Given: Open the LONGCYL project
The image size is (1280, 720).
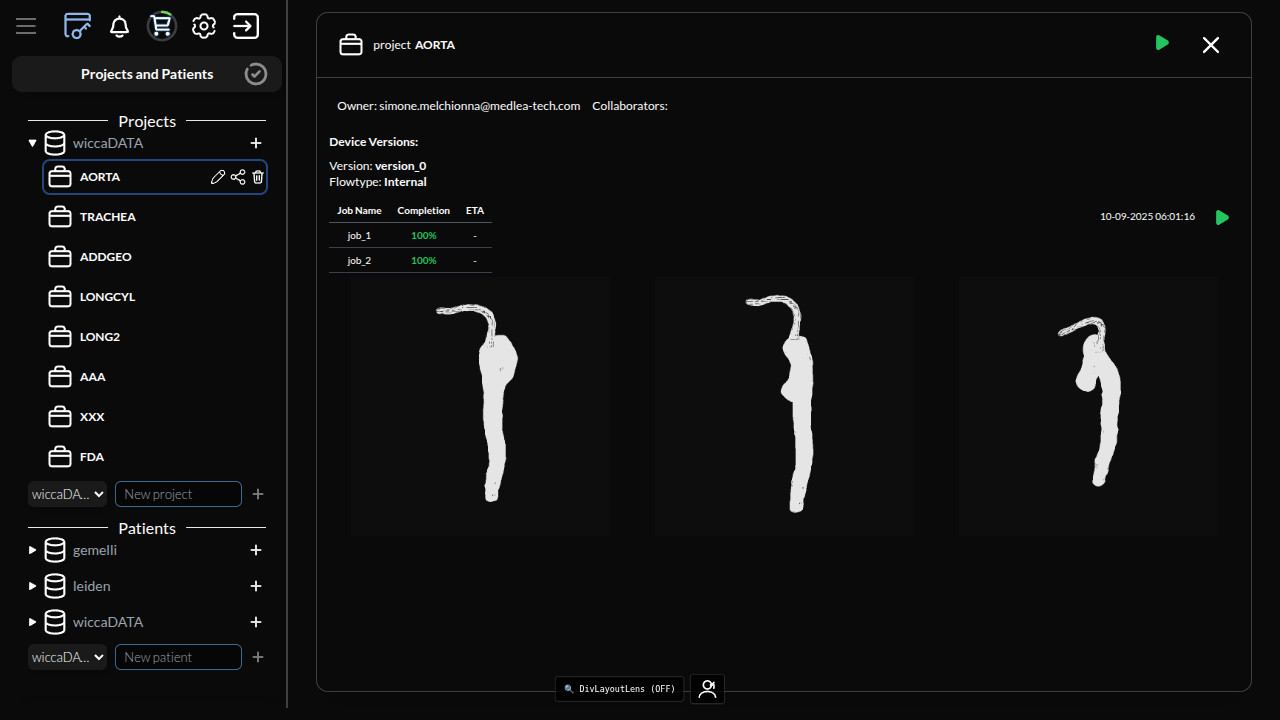Looking at the screenshot, I should [x=107, y=297].
